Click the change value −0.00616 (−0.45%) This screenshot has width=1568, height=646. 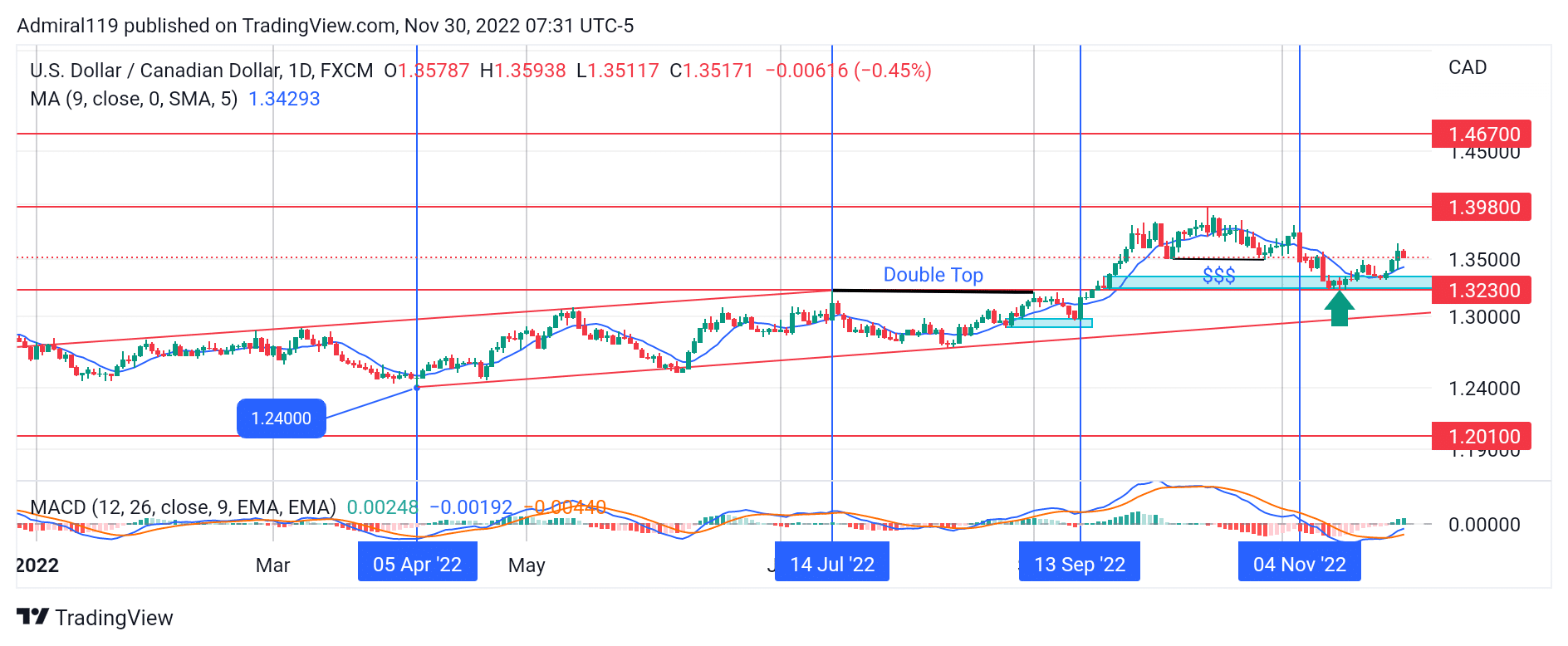point(848,71)
